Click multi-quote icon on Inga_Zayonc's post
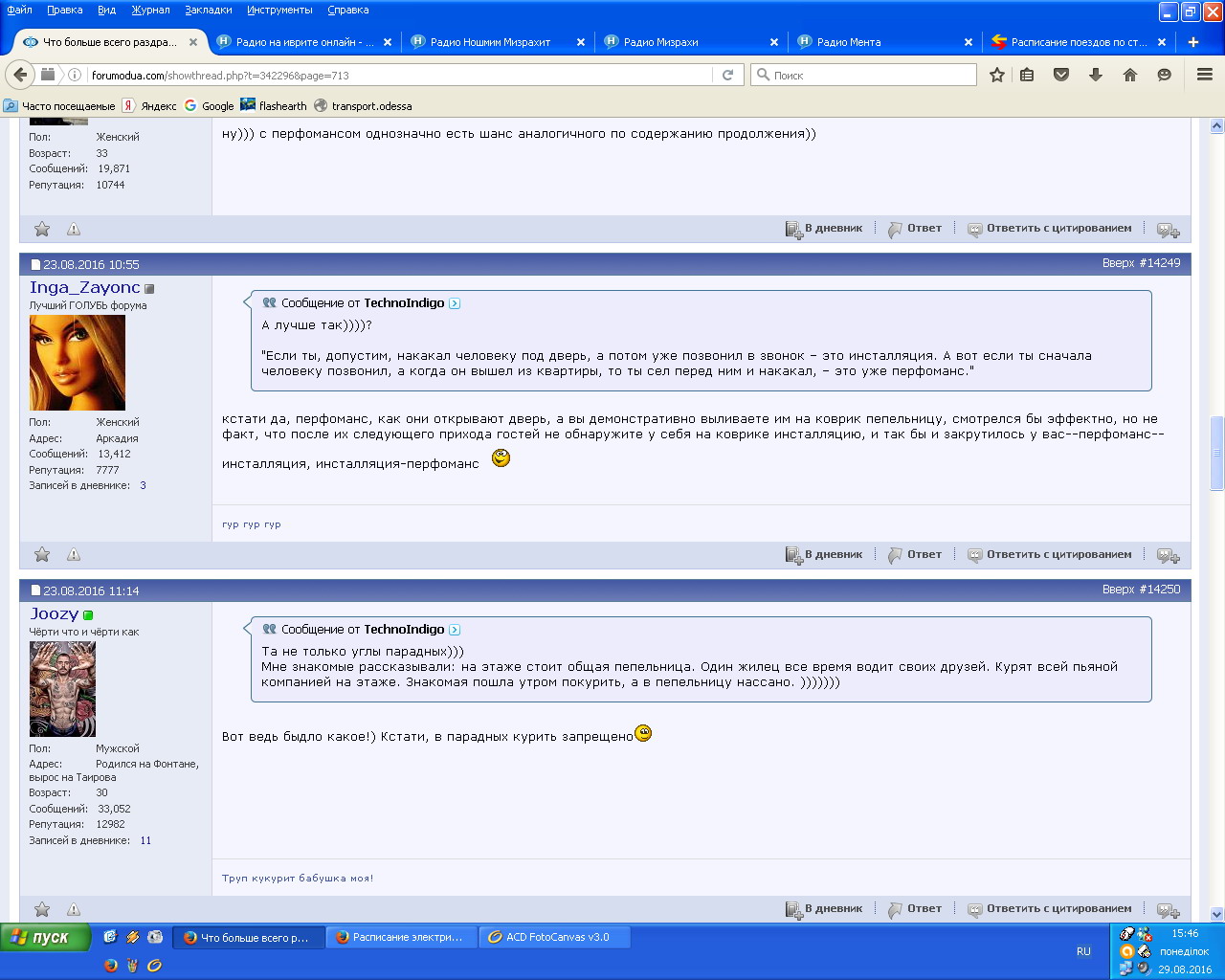Image resolution: width=1225 pixels, height=980 pixels. (x=1168, y=555)
